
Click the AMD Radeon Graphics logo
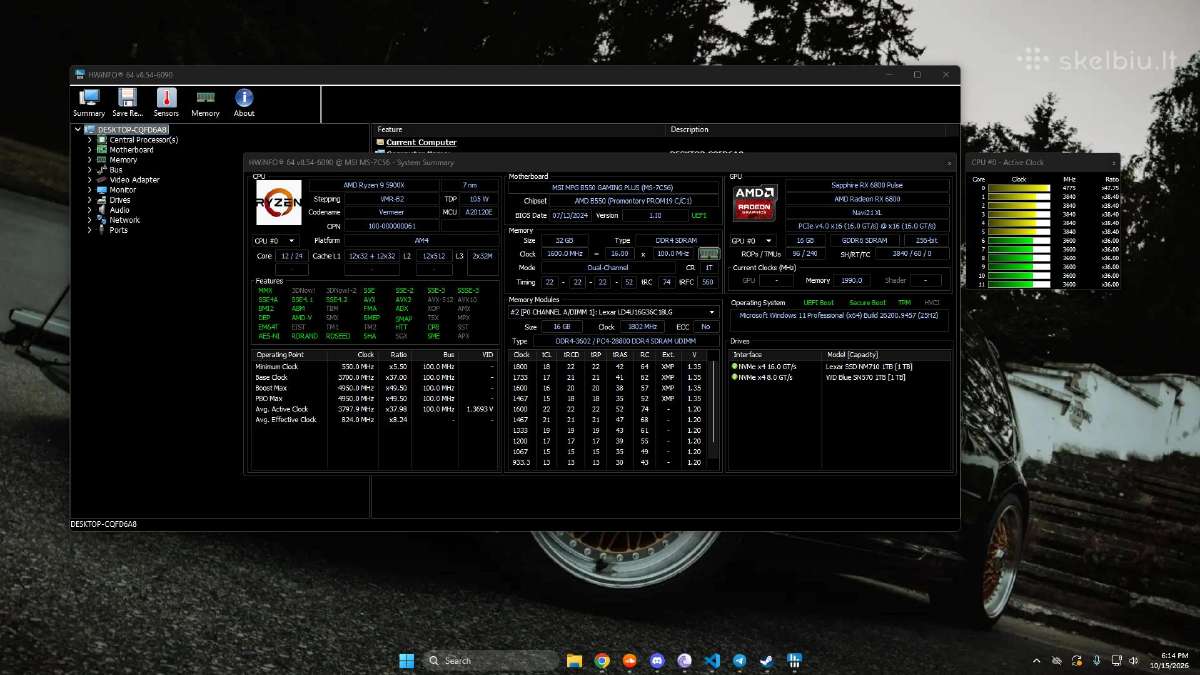coord(755,201)
